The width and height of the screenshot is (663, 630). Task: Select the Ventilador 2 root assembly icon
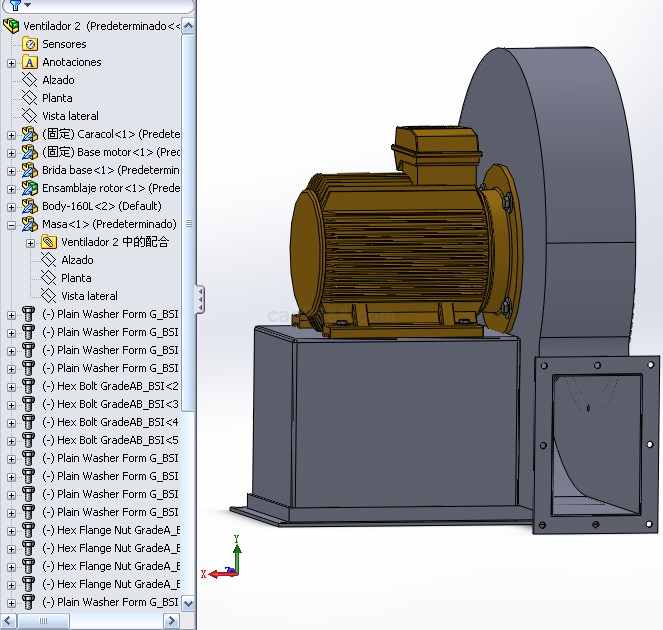[11, 26]
